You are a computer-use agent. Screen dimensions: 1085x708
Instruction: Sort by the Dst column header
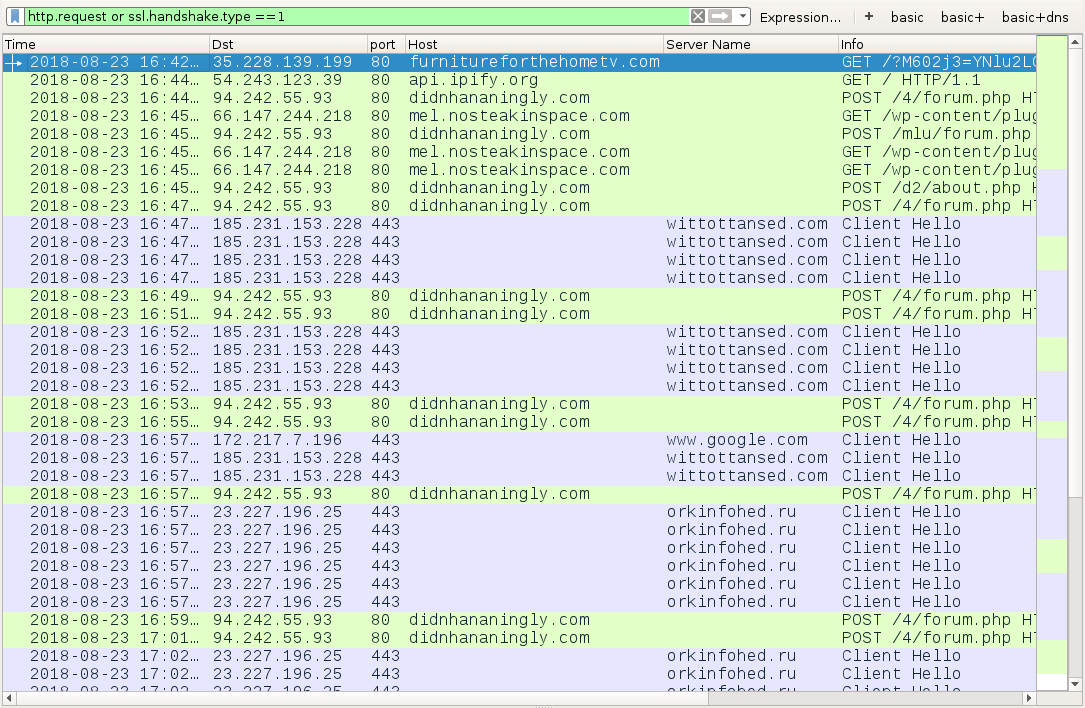288,44
